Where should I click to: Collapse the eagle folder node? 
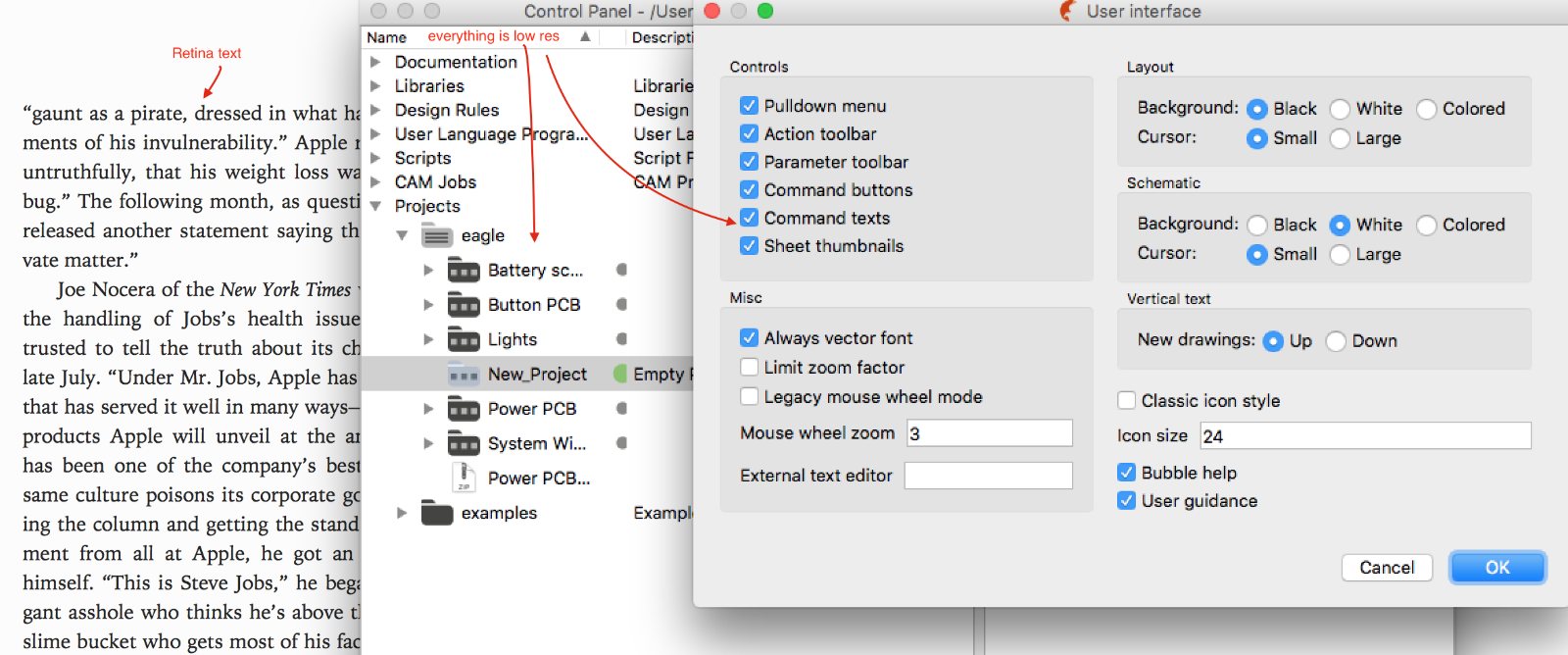coord(402,235)
